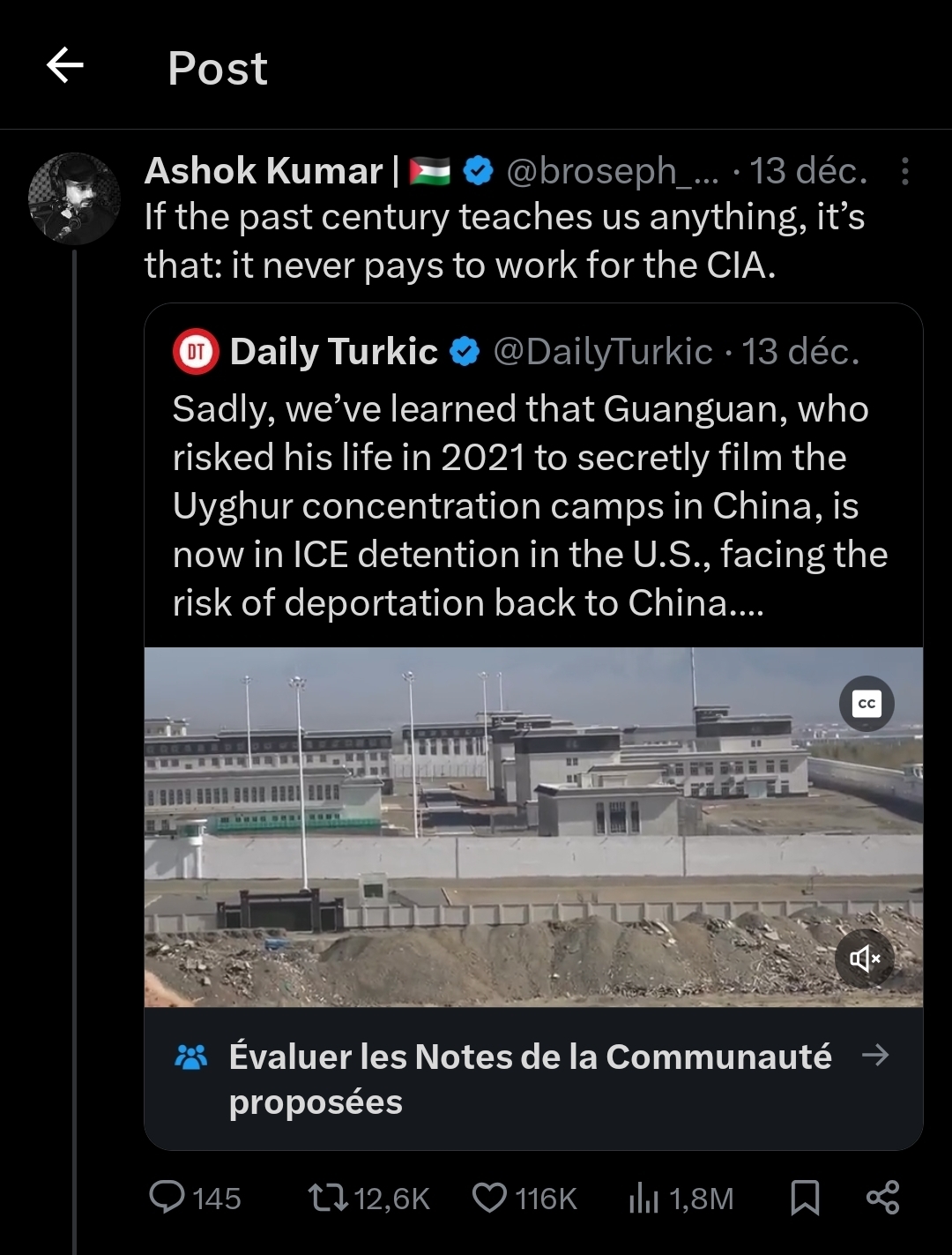This screenshot has width=952, height=1255.
Task: Tap the Community Notes people icon
Action: [191, 1057]
